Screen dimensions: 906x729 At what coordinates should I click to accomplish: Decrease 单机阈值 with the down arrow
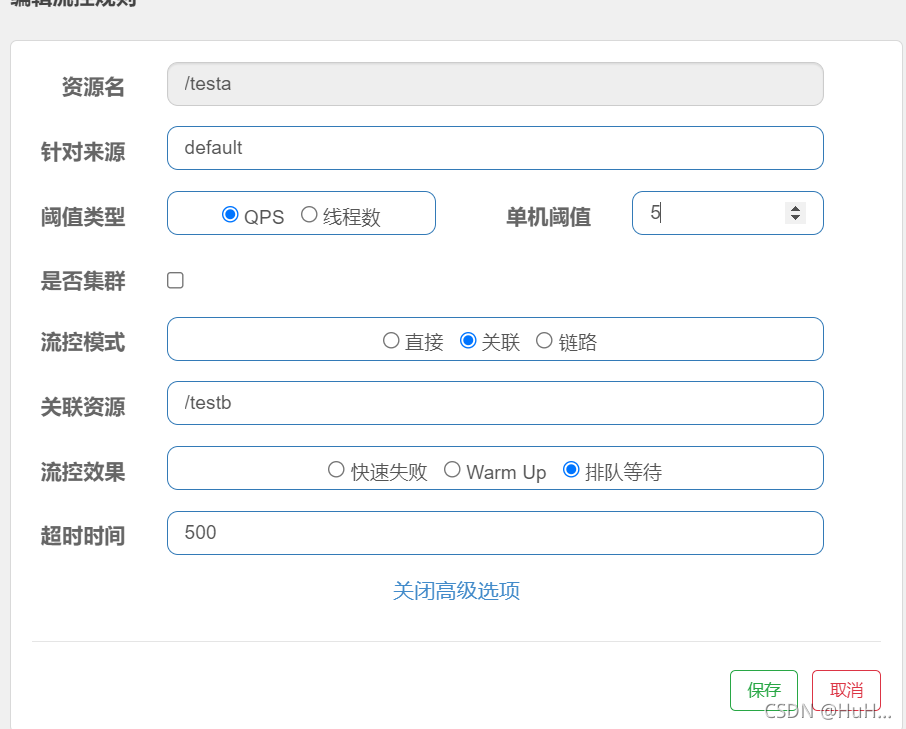pyautogui.click(x=796, y=218)
